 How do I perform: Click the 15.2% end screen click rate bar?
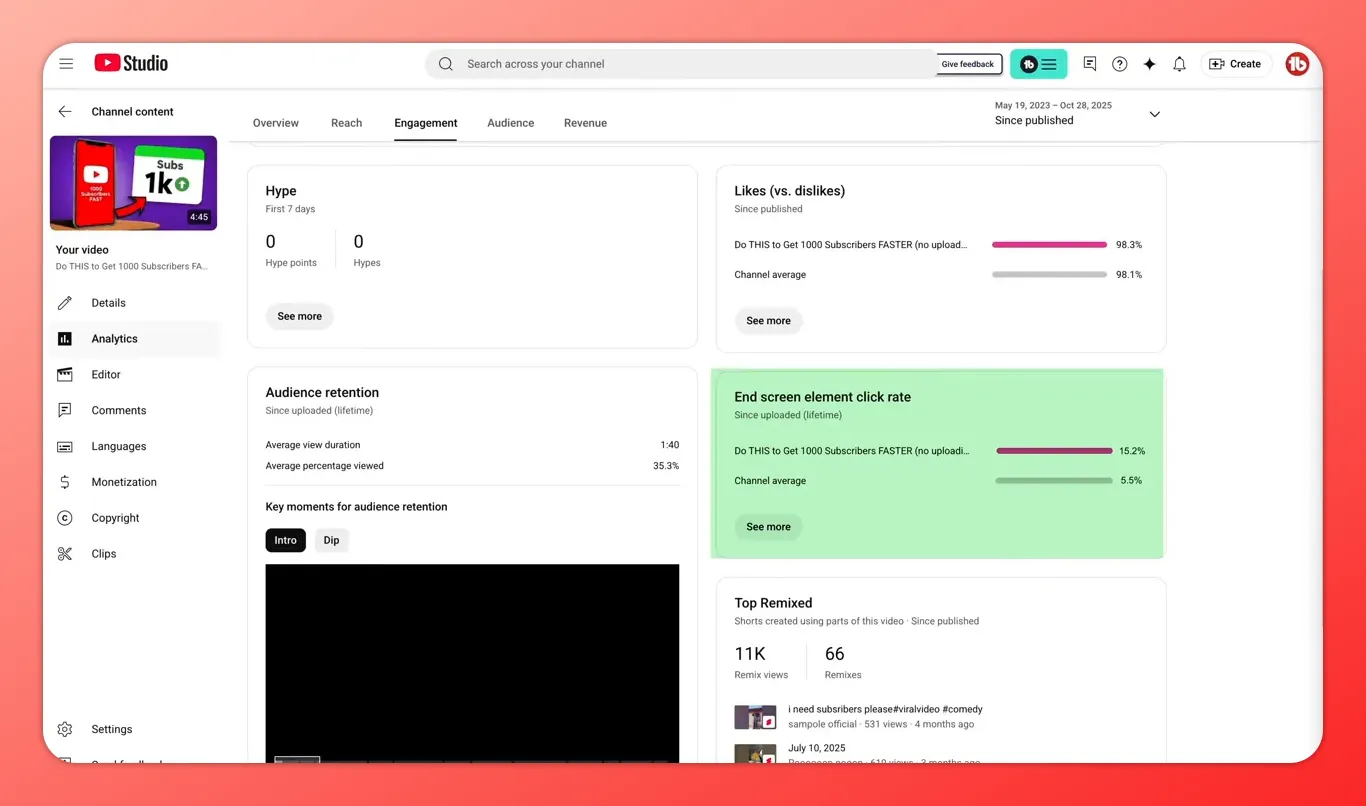point(1054,451)
